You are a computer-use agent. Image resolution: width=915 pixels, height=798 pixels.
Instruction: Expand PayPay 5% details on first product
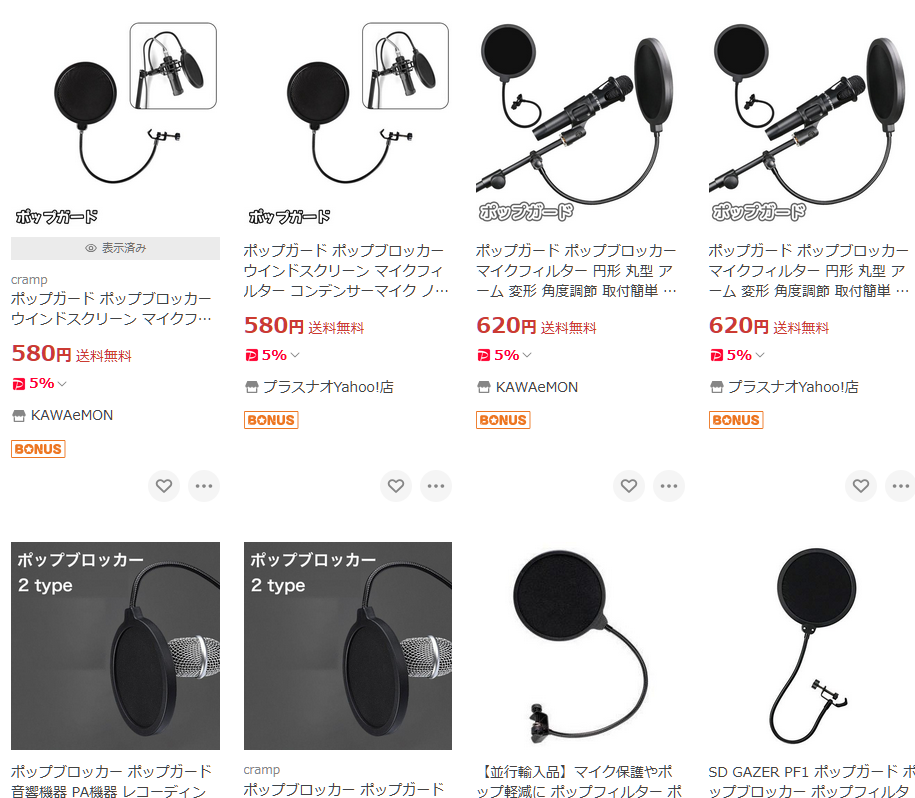[62, 384]
